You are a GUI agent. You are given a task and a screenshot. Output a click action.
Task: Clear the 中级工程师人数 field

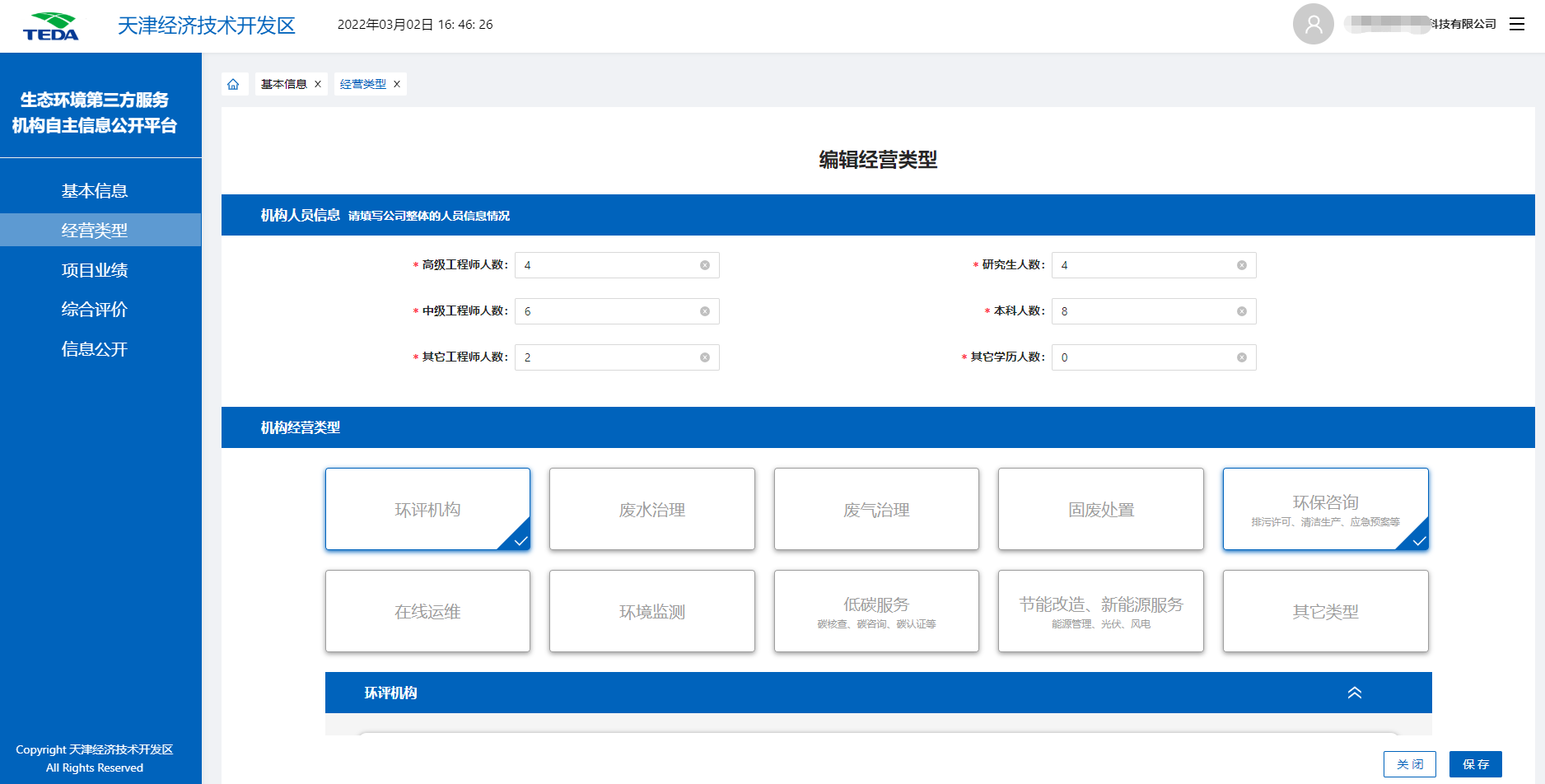(x=705, y=311)
